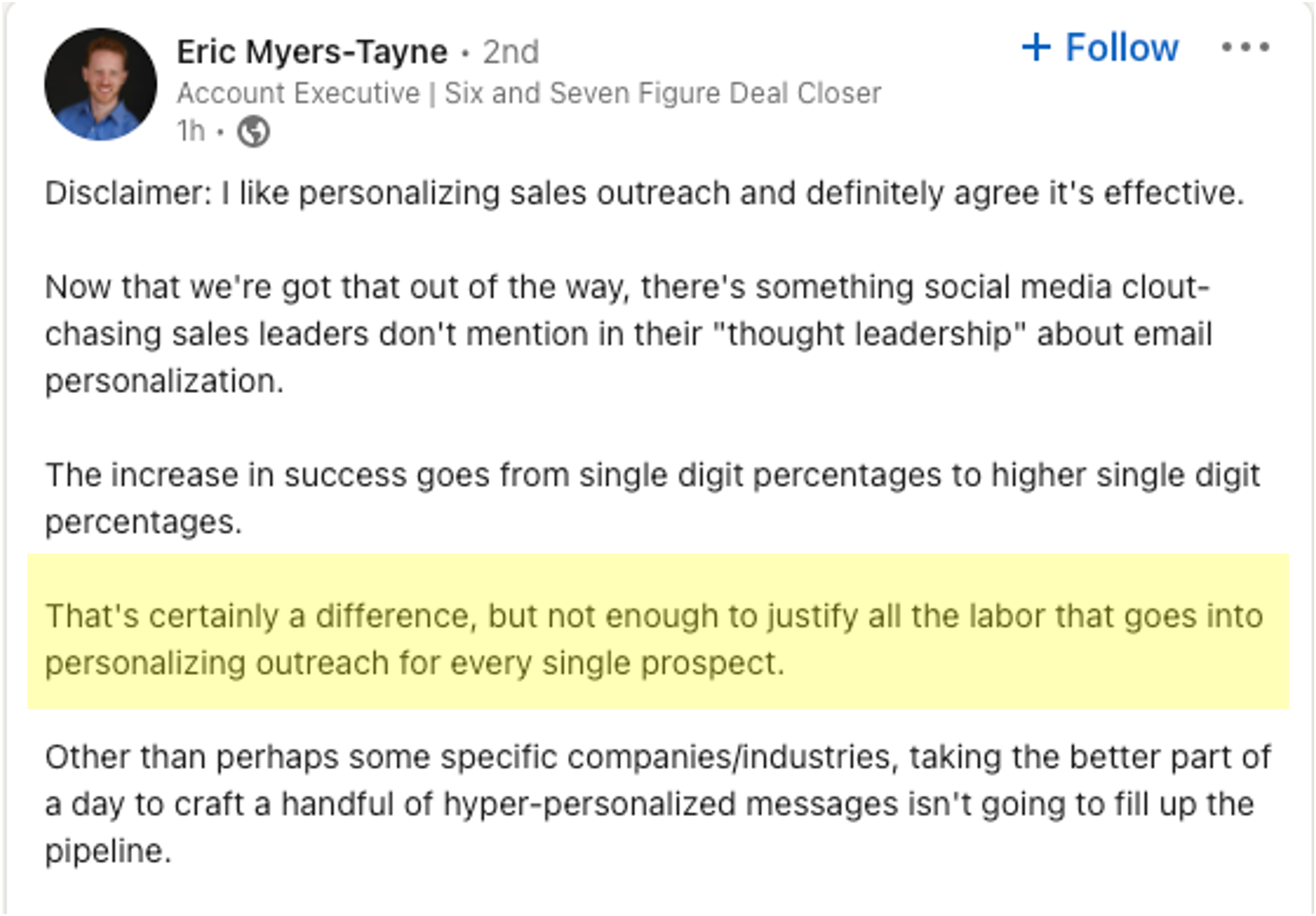
Task: Click Eric Myers-Tayne's profile photo
Action: tap(99, 85)
